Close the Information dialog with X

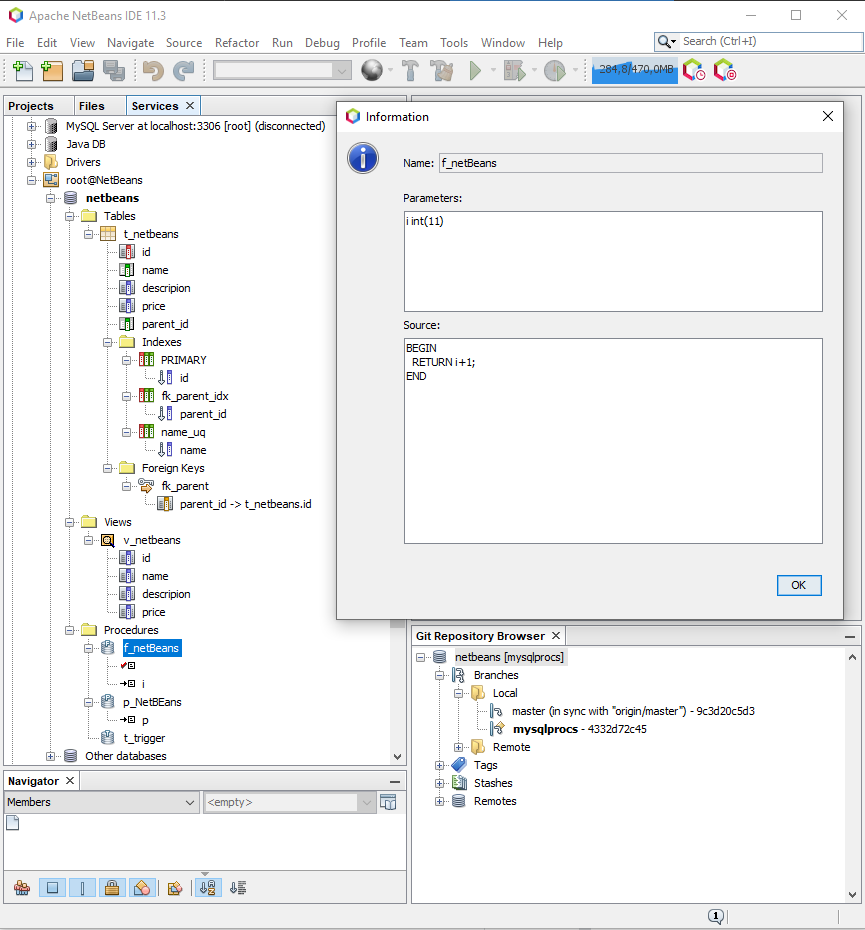(828, 116)
